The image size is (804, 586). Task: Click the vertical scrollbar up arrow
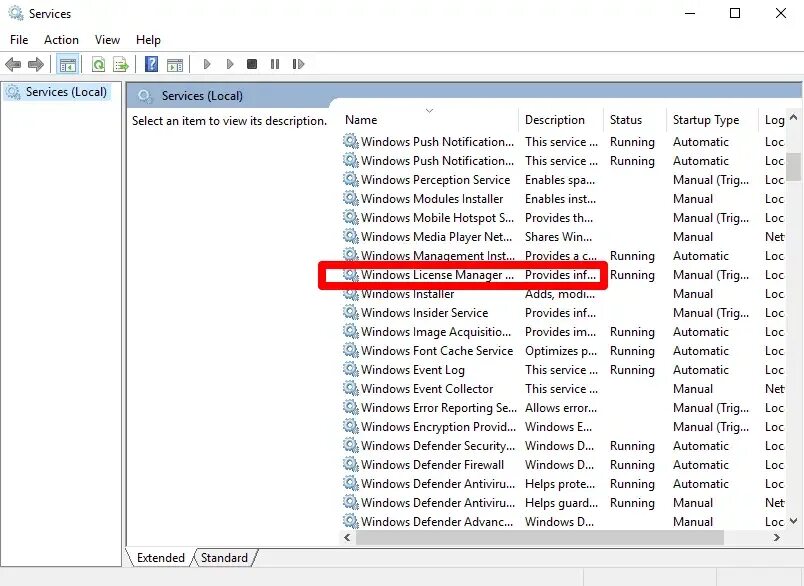pyautogui.click(x=794, y=117)
